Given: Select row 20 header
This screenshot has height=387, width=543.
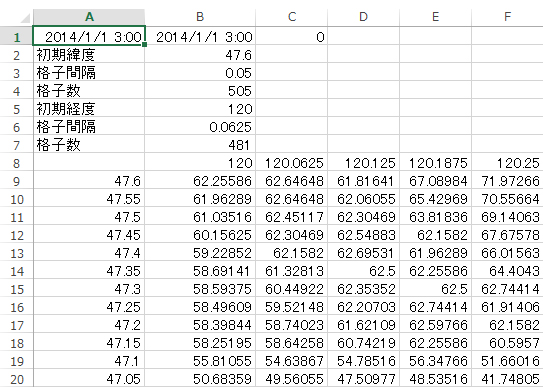Looking at the screenshot, I should click(x=16, y=379).
